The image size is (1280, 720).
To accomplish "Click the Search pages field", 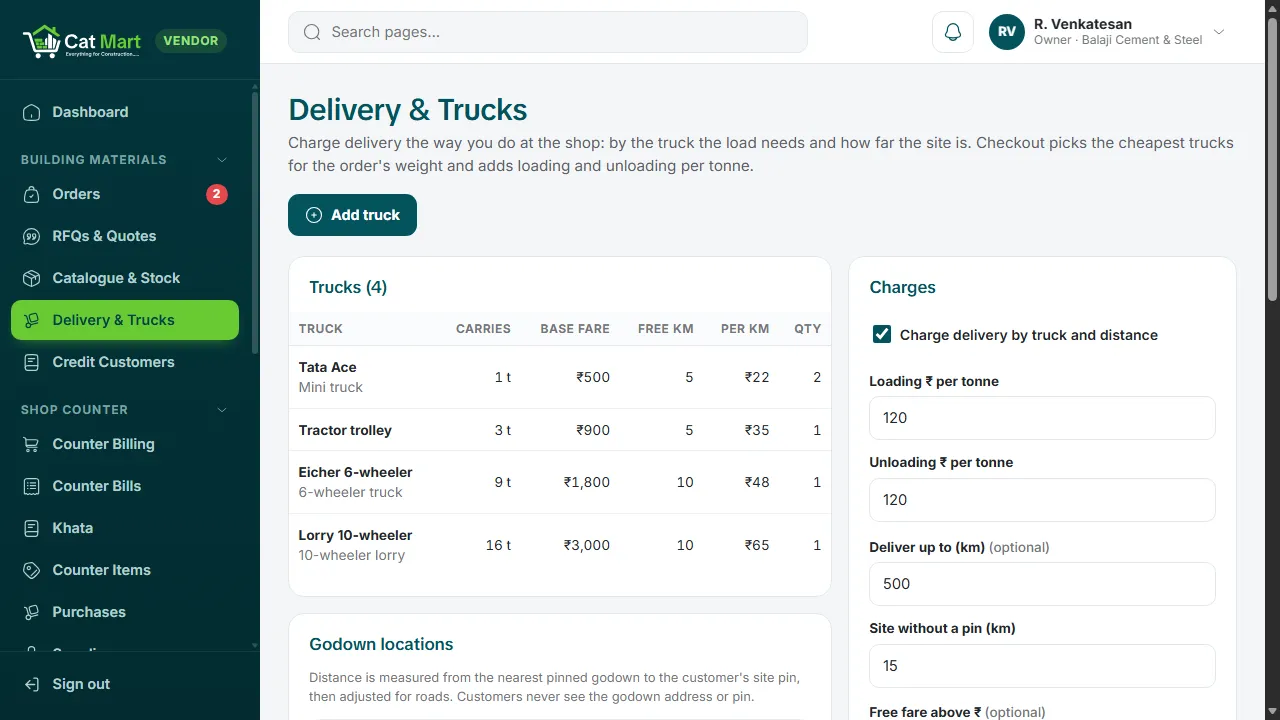I will pos(548,32).
